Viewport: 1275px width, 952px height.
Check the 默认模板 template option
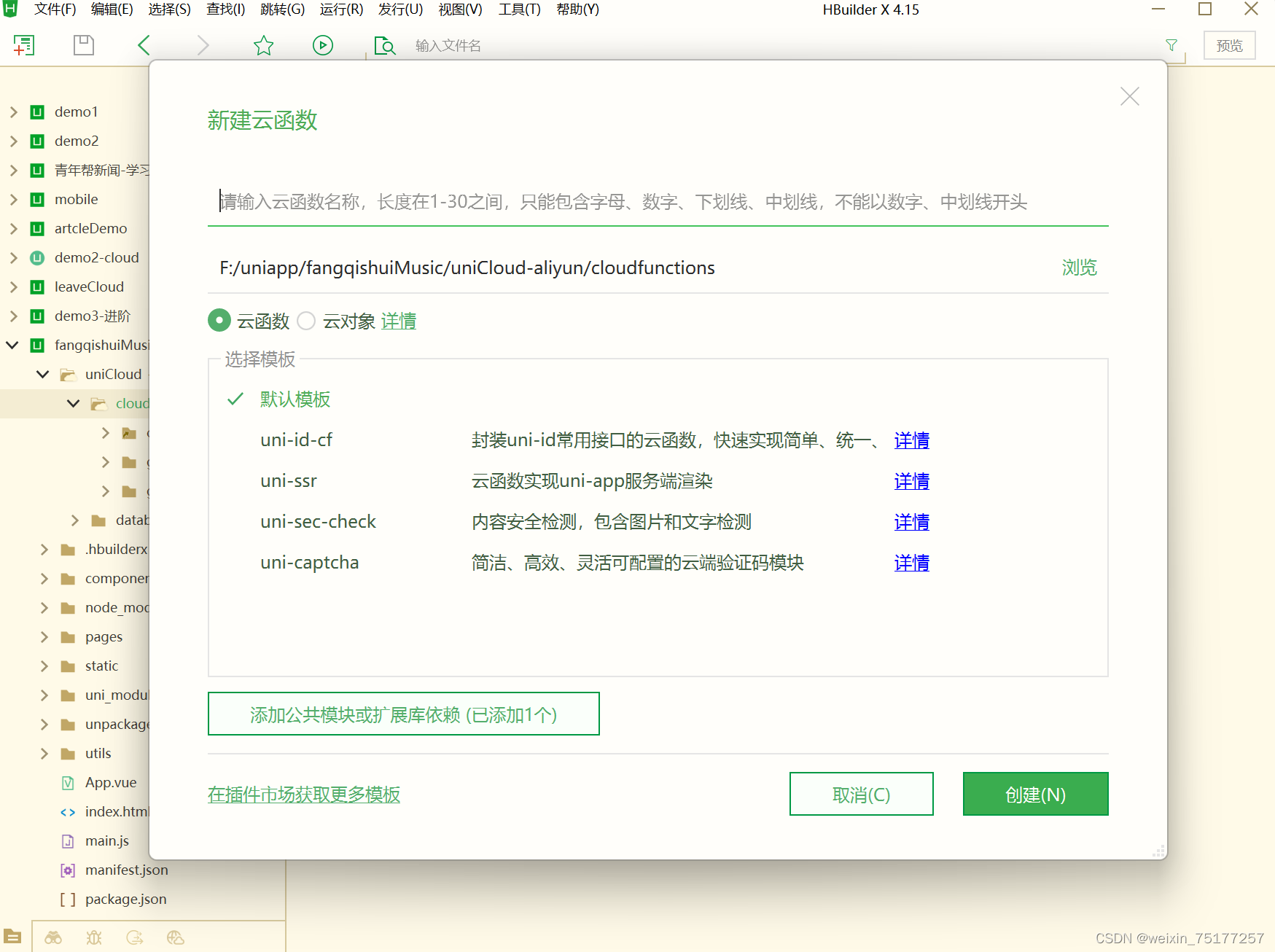click(x=234, y=399)
